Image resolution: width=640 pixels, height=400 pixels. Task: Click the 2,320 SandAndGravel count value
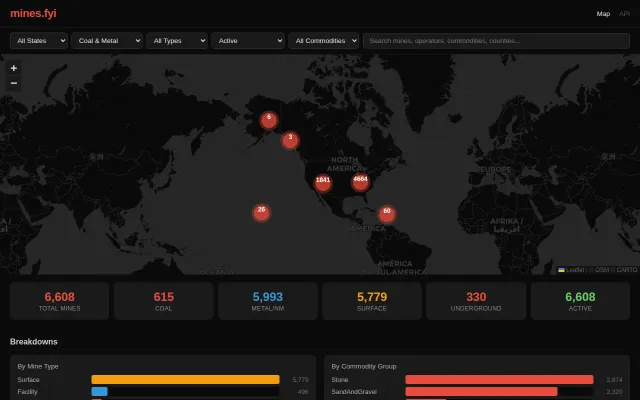point(614,392)
